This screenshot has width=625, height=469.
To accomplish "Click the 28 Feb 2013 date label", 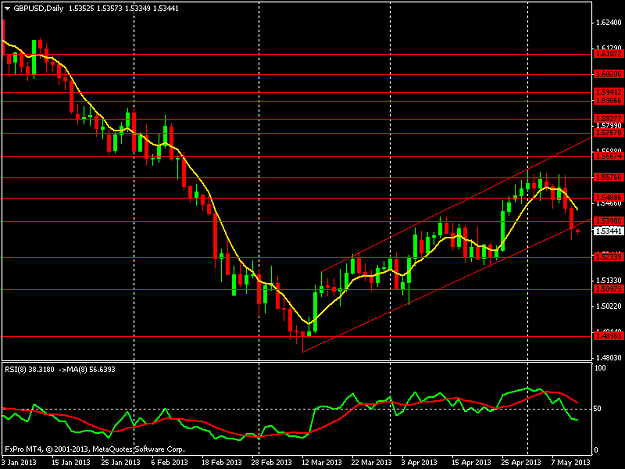I will point(271,462).
